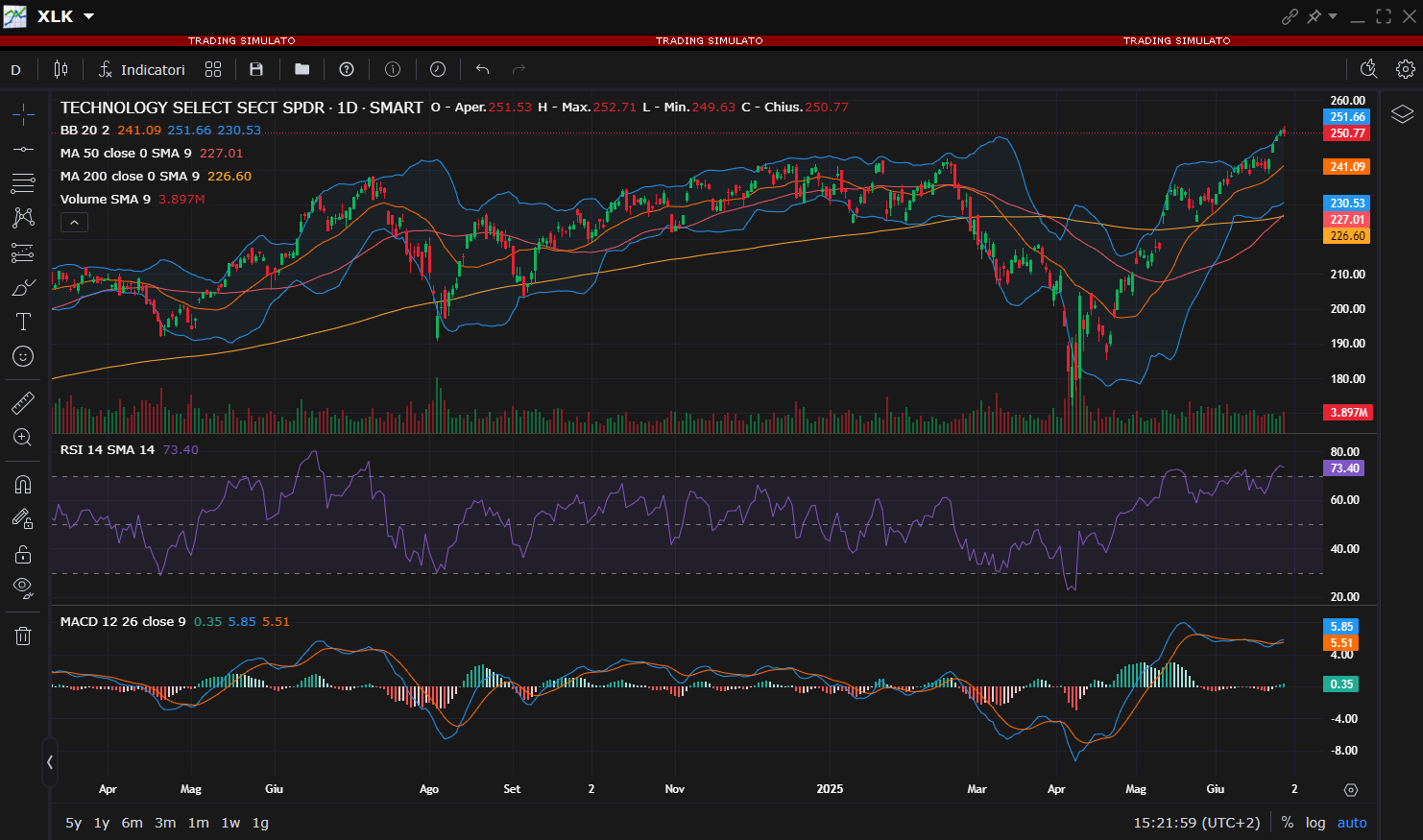The image size is (1423, 840).
Task: Save the chart layout
Action: (x=256, y=69)
